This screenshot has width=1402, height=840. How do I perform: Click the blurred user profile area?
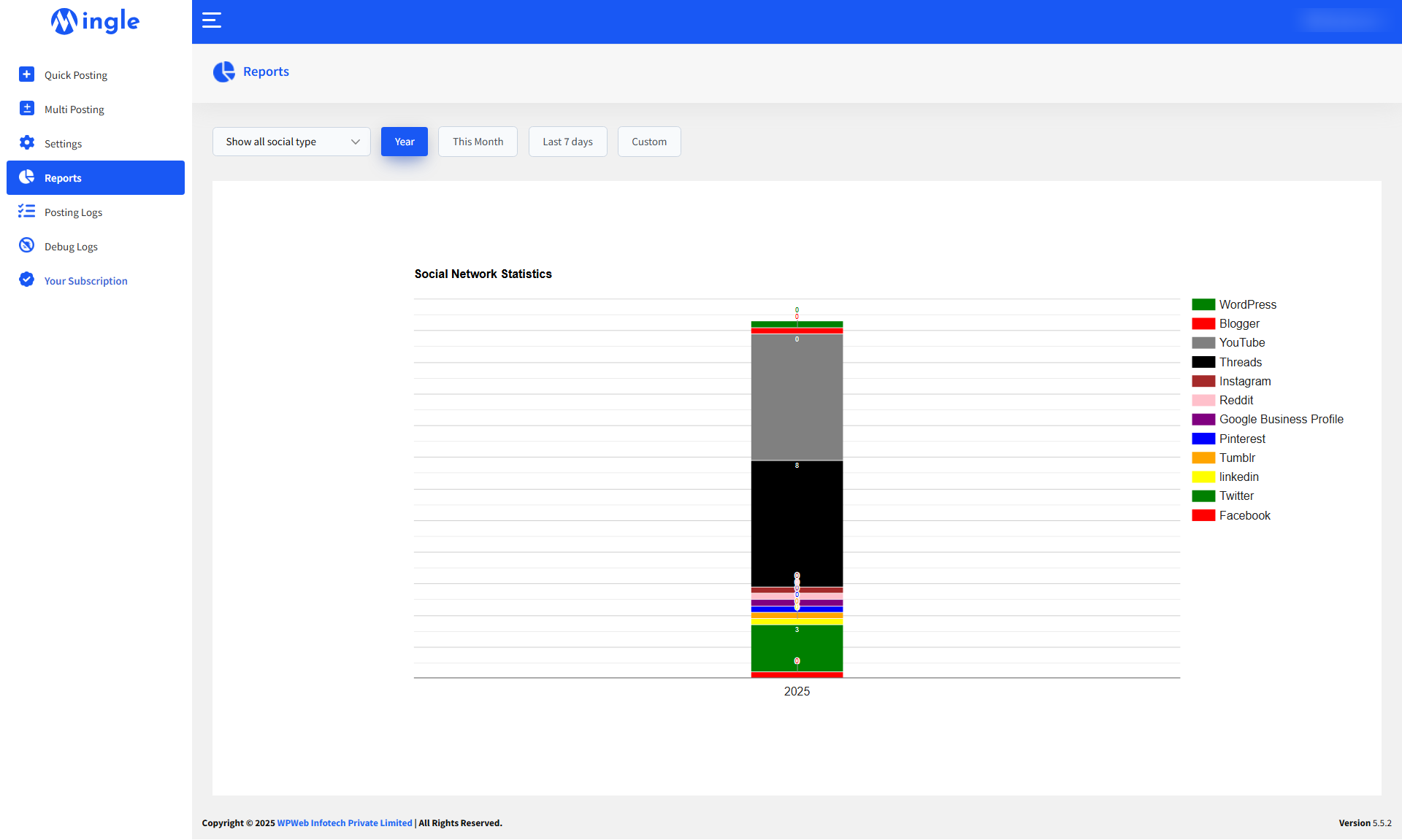[x=1342, y=20]
